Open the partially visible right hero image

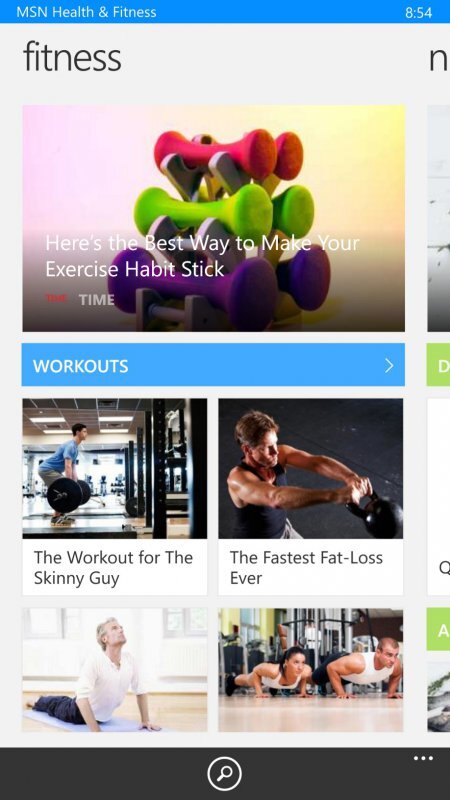(439, 218)
